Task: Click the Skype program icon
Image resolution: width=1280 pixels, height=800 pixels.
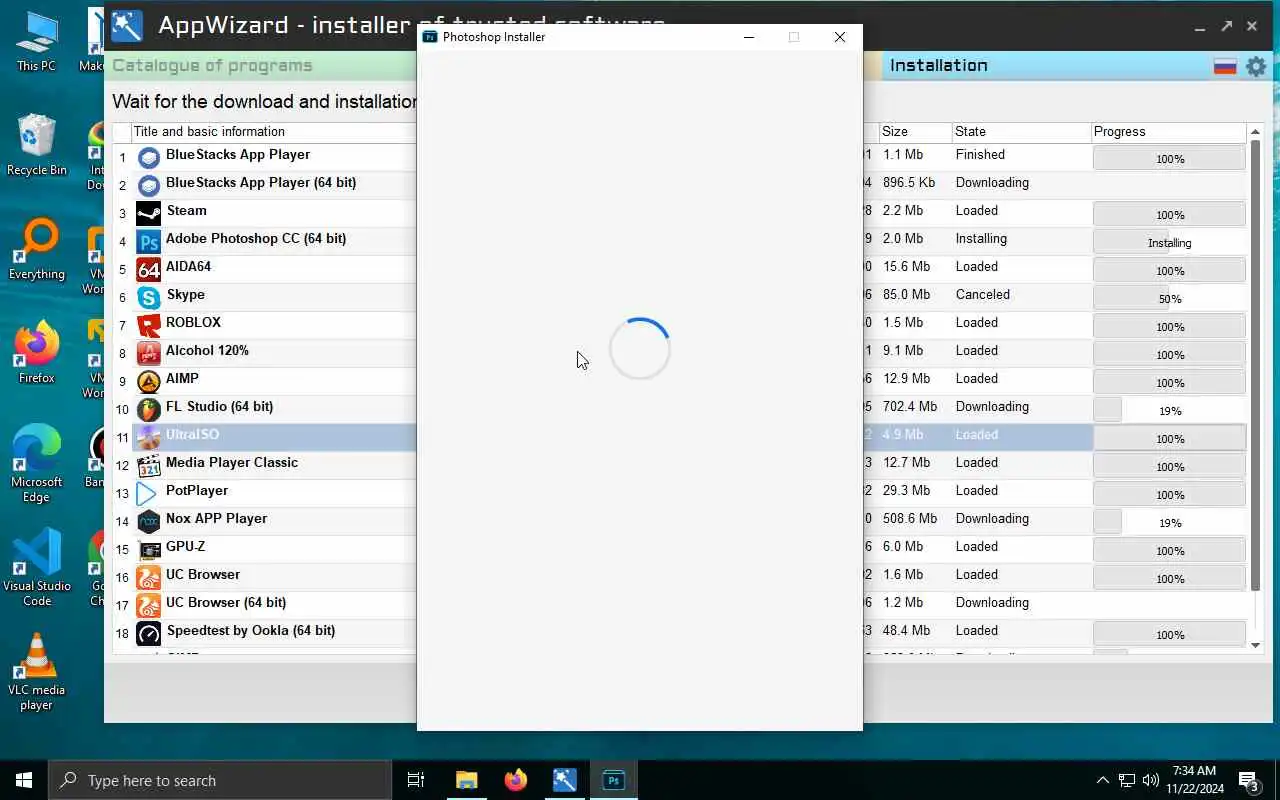Action: pyautogui.click(x=148, y=298)
